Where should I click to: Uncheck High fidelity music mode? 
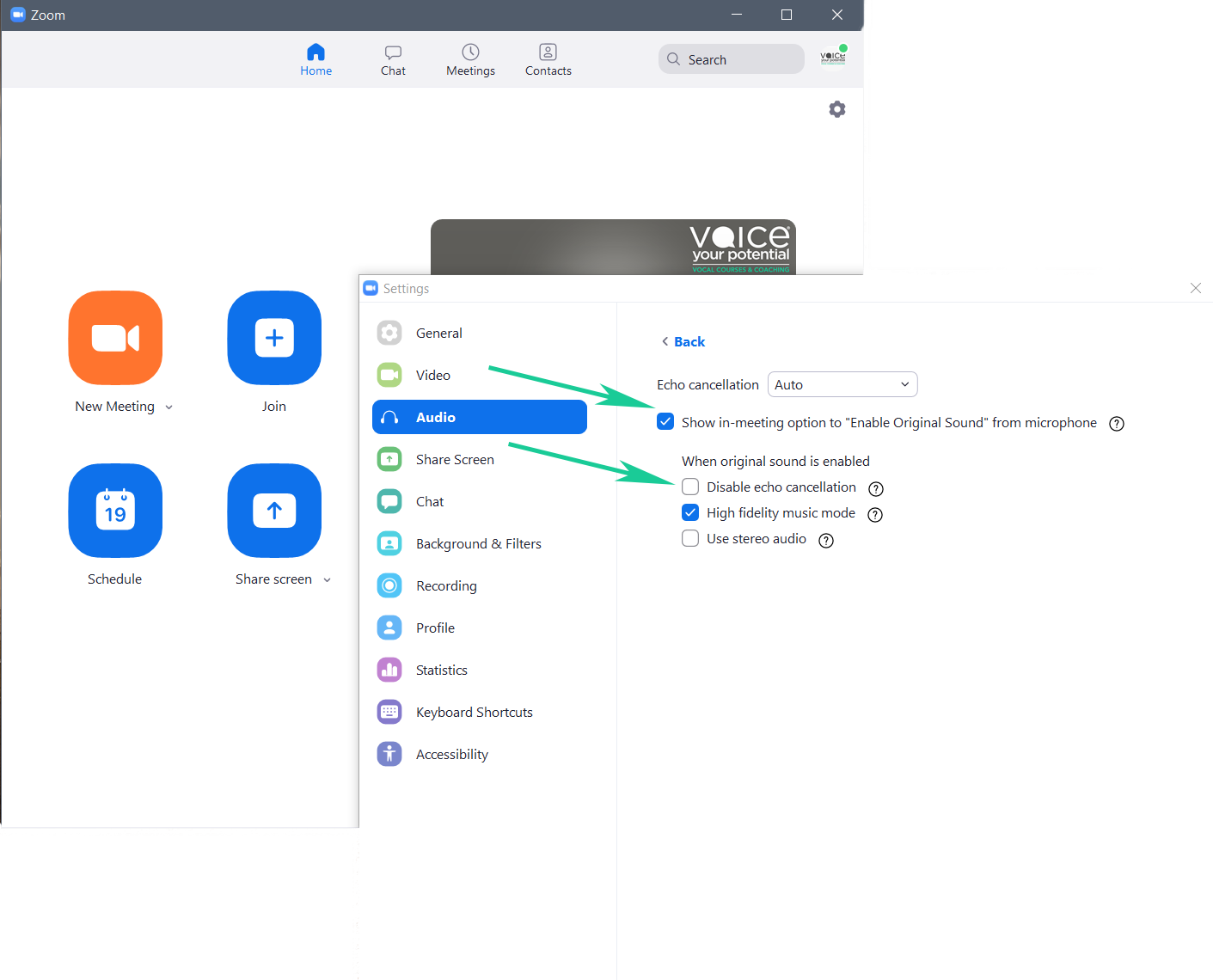click(x=690, y=512)
